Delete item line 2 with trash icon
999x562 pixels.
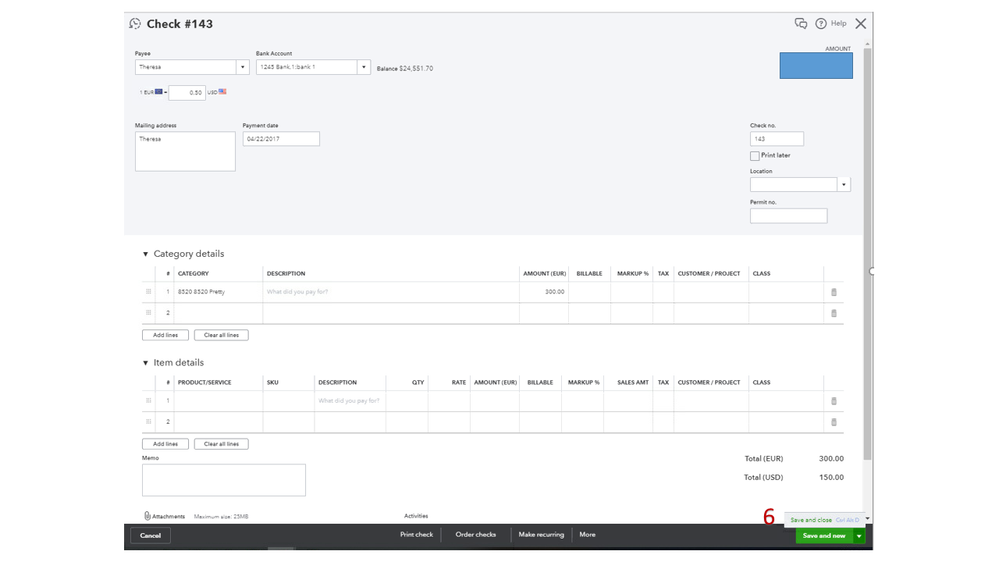[x=833, y=422]
